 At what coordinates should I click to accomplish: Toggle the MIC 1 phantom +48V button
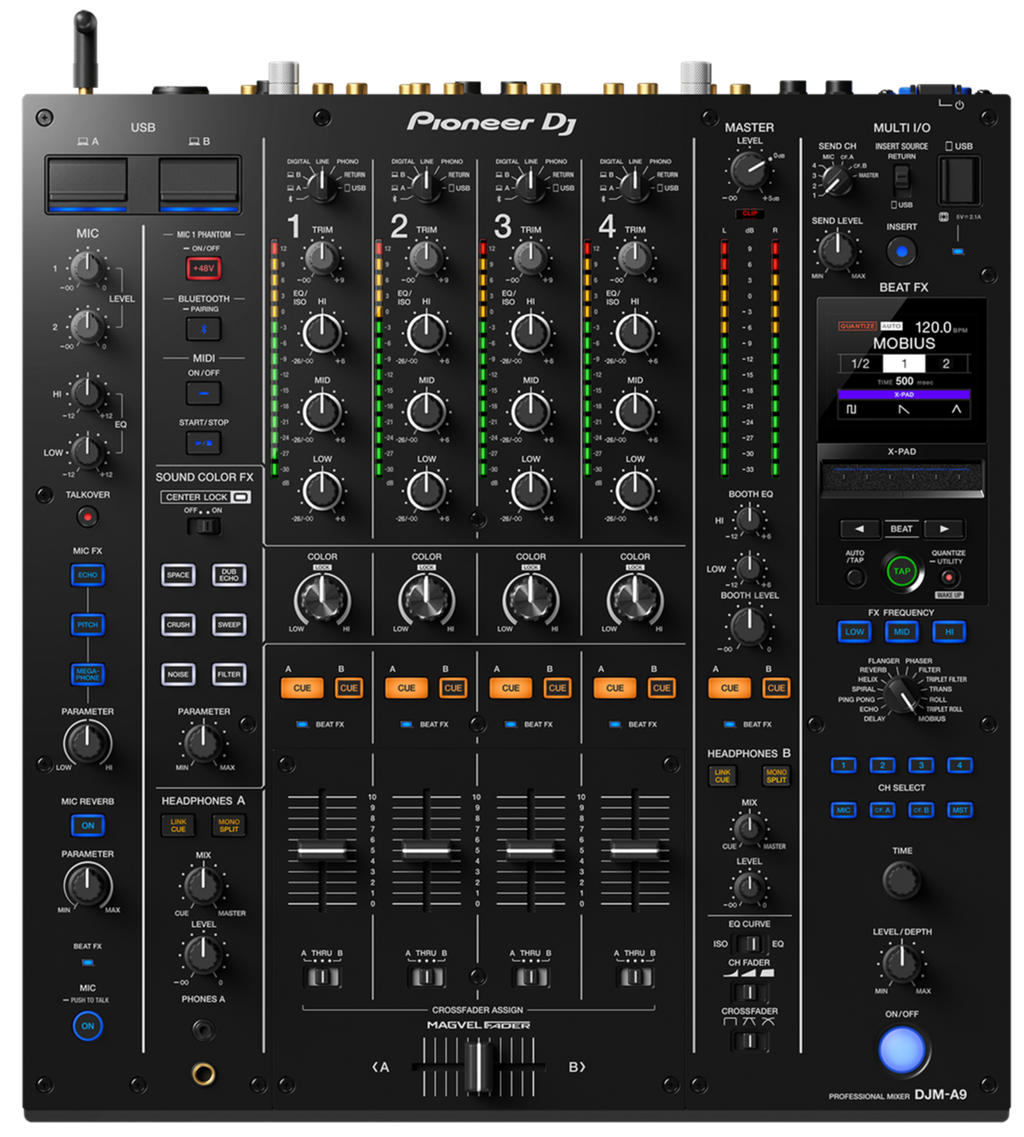coord(204,268)
